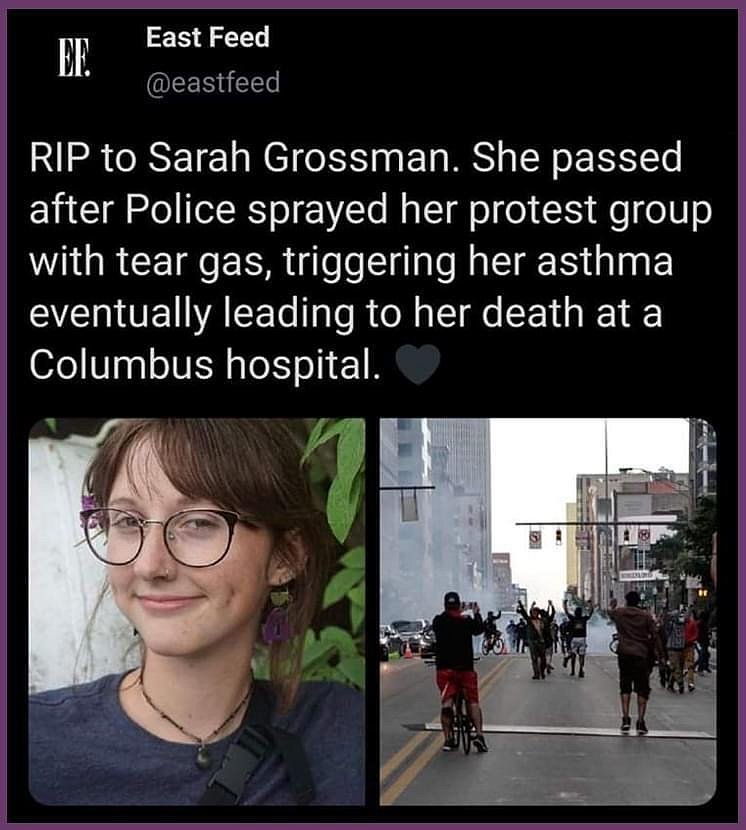Image resolution: width=746 pixels, height=830 pixels.
Task: Click the black heart emoji
Action: coord(418,364)
